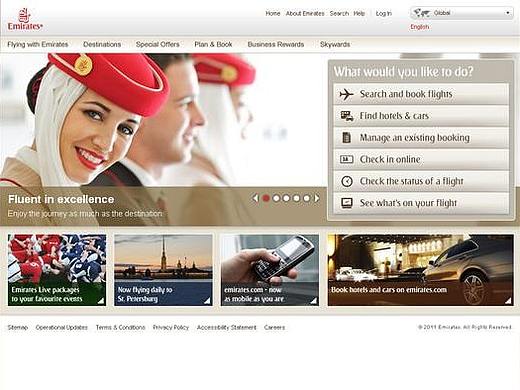Click the Accessibility Statement footer link

(227, 328)
